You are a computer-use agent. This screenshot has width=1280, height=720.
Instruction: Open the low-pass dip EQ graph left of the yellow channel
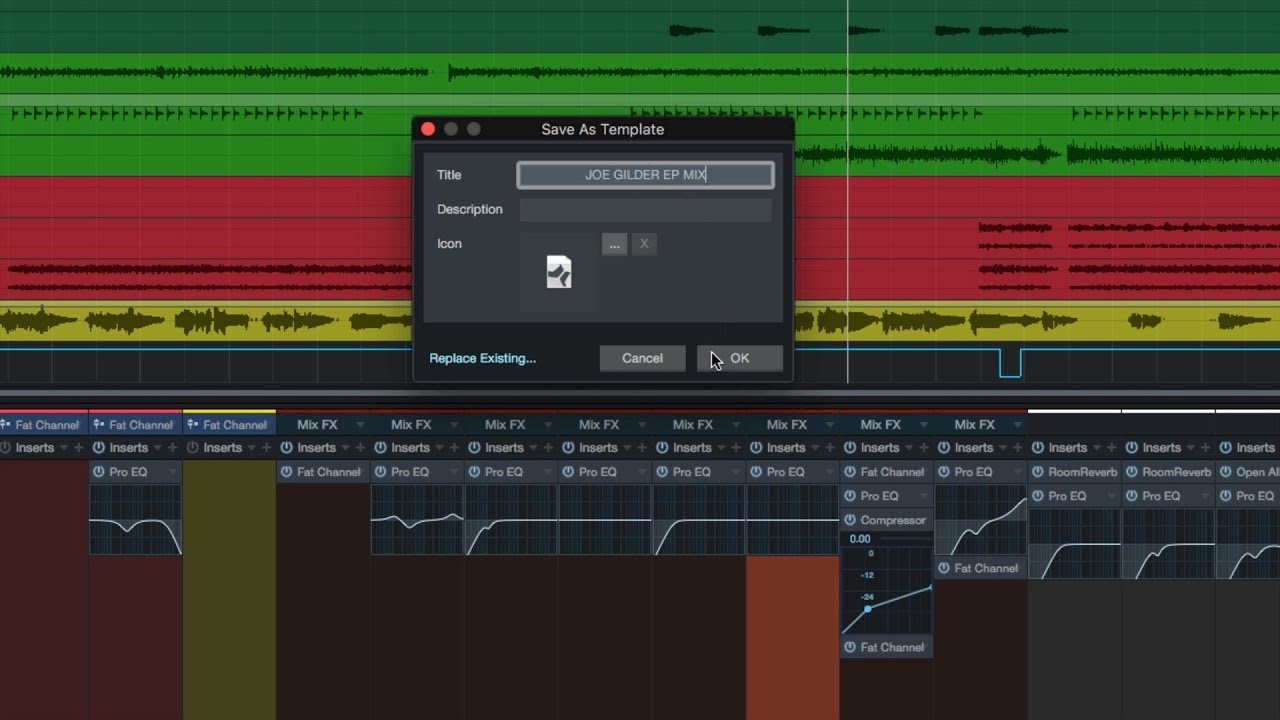tap(135, 520)
